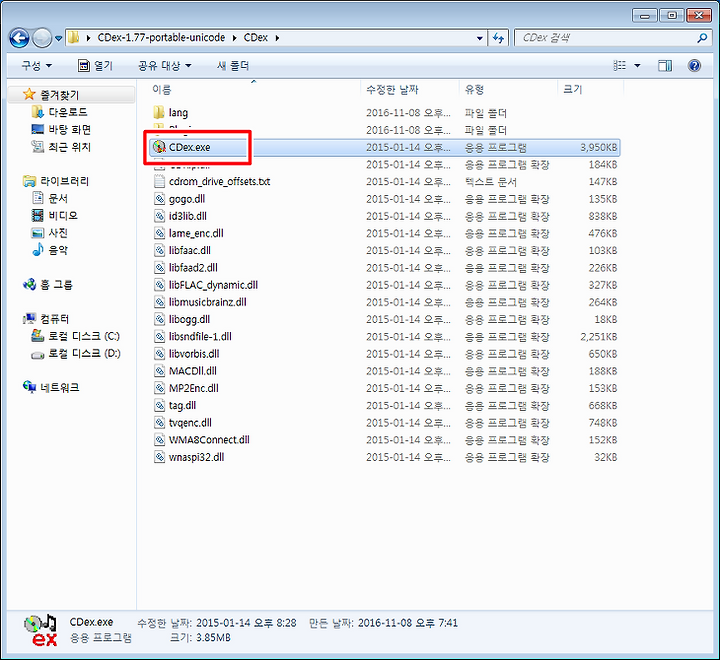Sort by 크기 size column header

click(573, 90)
